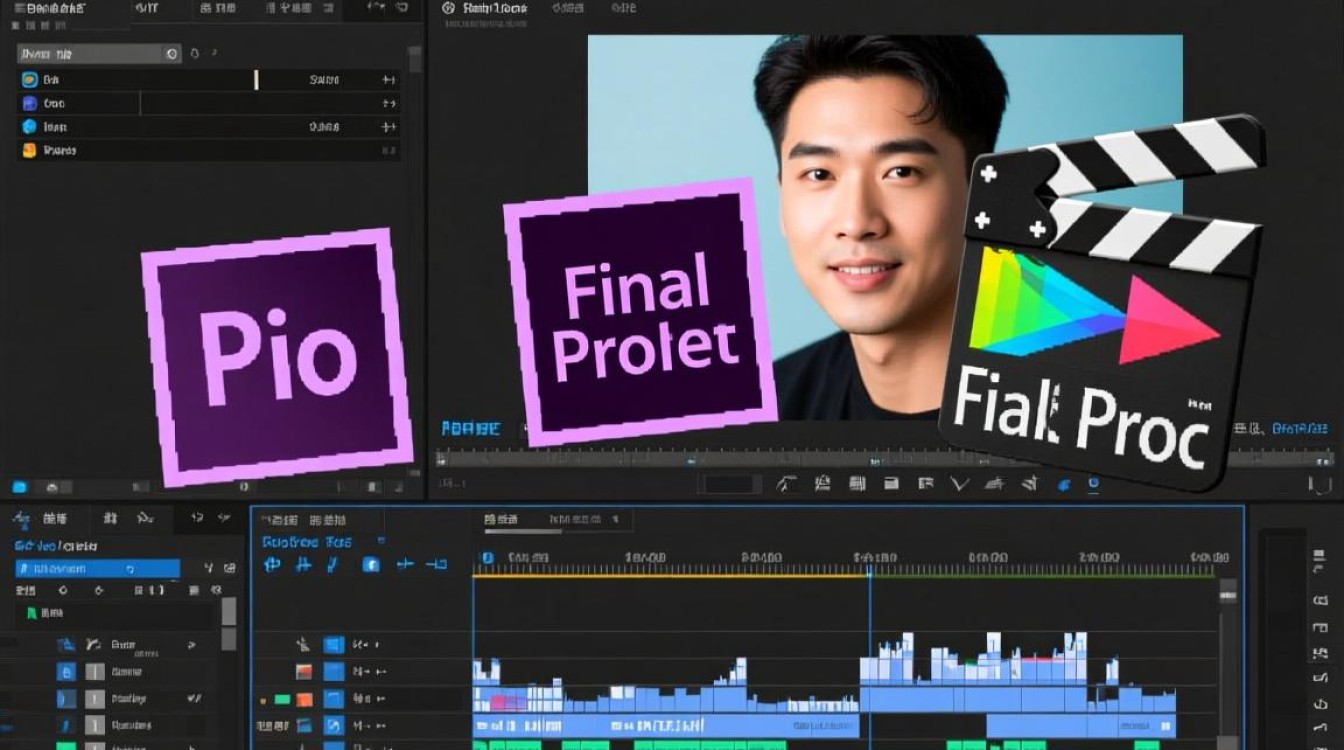The image size is (1344, 750).
Task: Toggle the green indicator in the timeline track headers
Action: [x=282, y=700]
